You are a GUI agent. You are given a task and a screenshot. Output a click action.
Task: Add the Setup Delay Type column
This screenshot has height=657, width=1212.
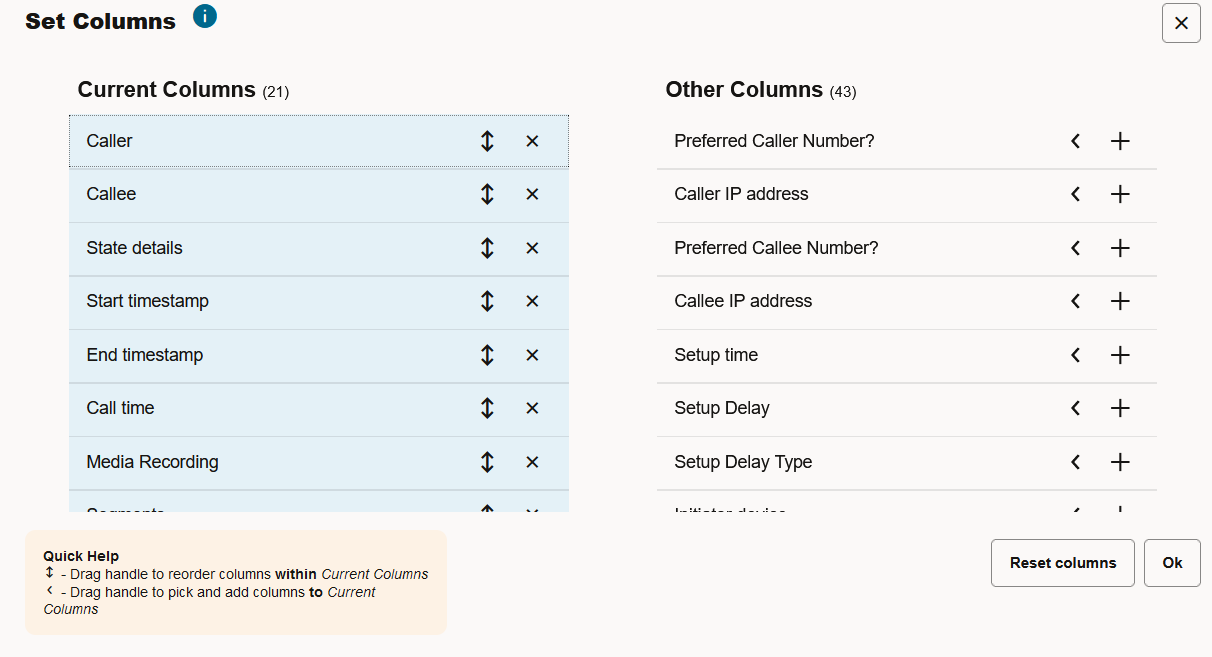pos(1120,462)
